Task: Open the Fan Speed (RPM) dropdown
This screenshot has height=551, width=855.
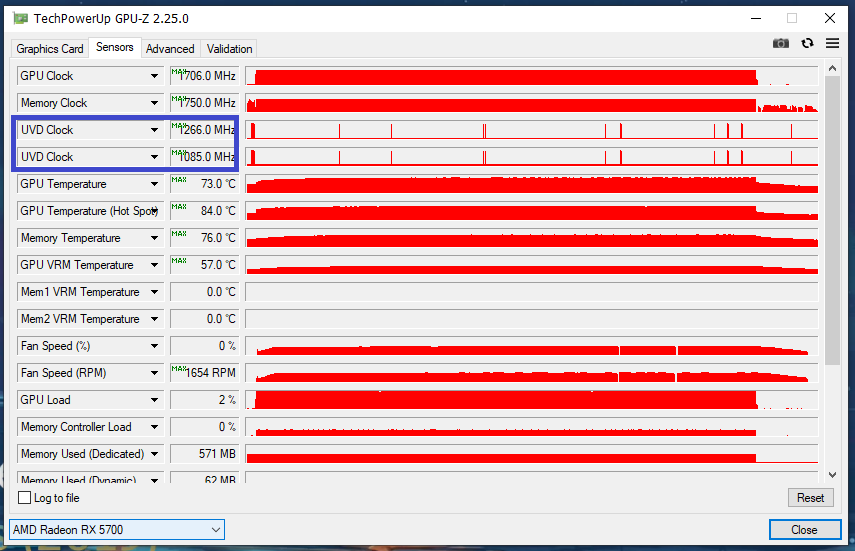Action: [154, 373]
